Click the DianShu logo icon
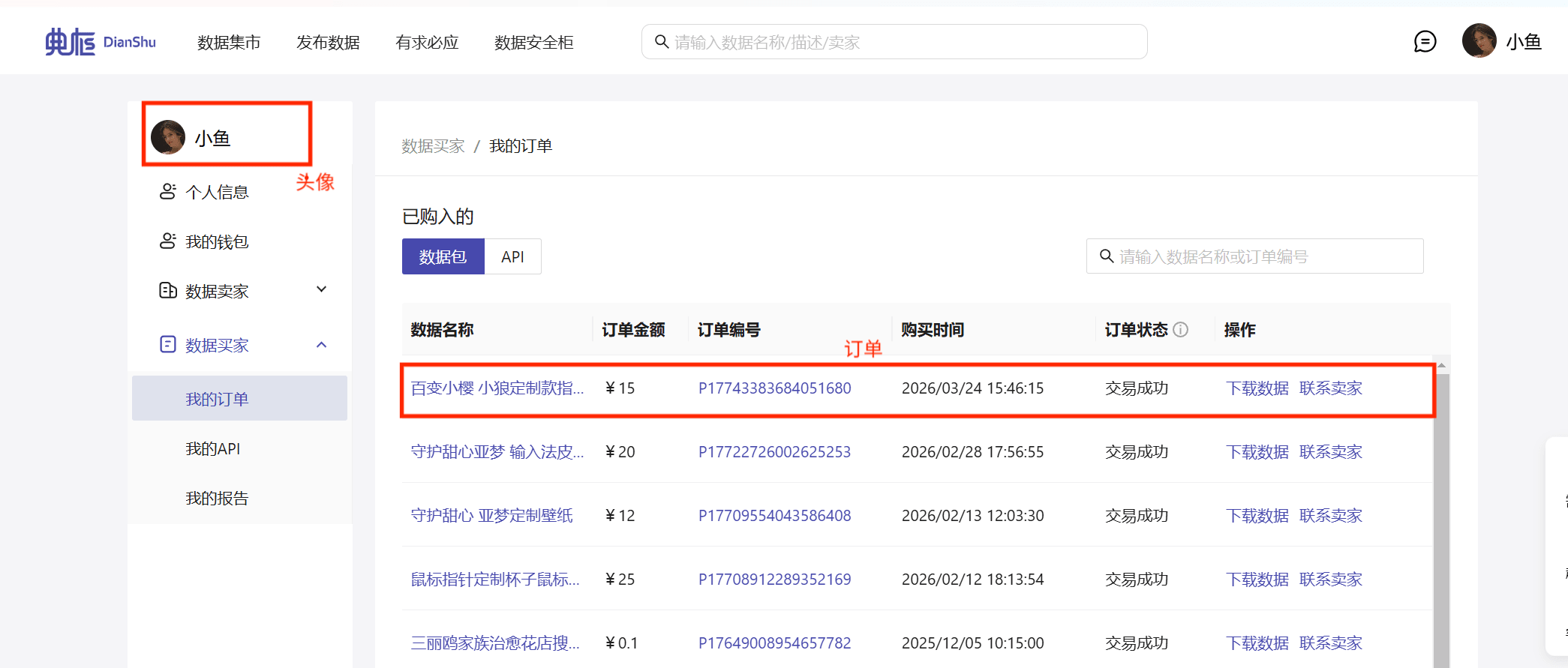The width and height of the screenshot is (1568, 668). 70,42
